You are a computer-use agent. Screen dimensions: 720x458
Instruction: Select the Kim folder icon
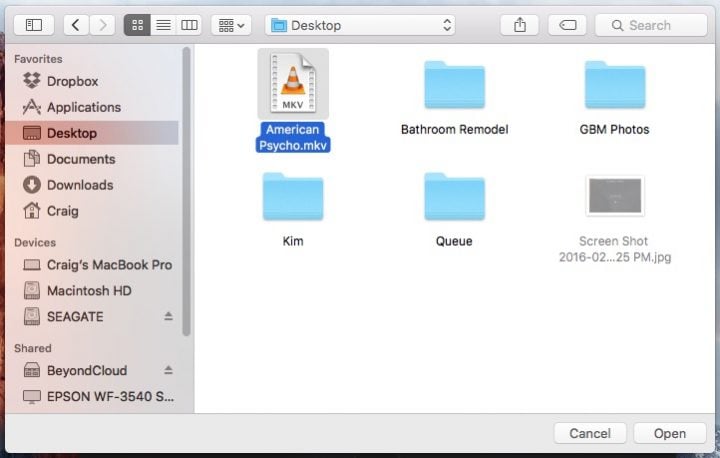pyautogui.click(x=293, y=197)
